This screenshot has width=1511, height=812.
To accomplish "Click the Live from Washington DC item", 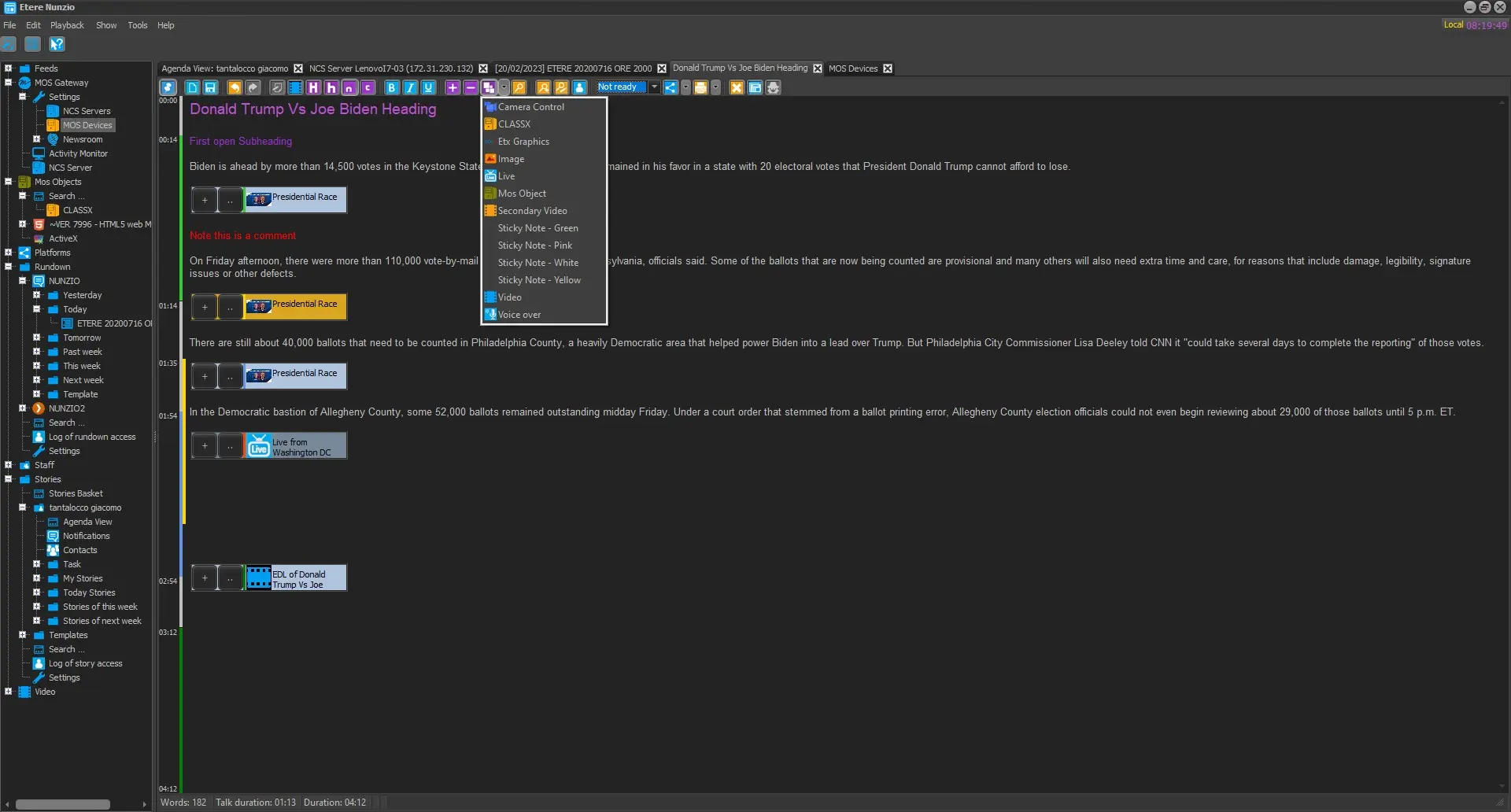I will pos(295,446).
